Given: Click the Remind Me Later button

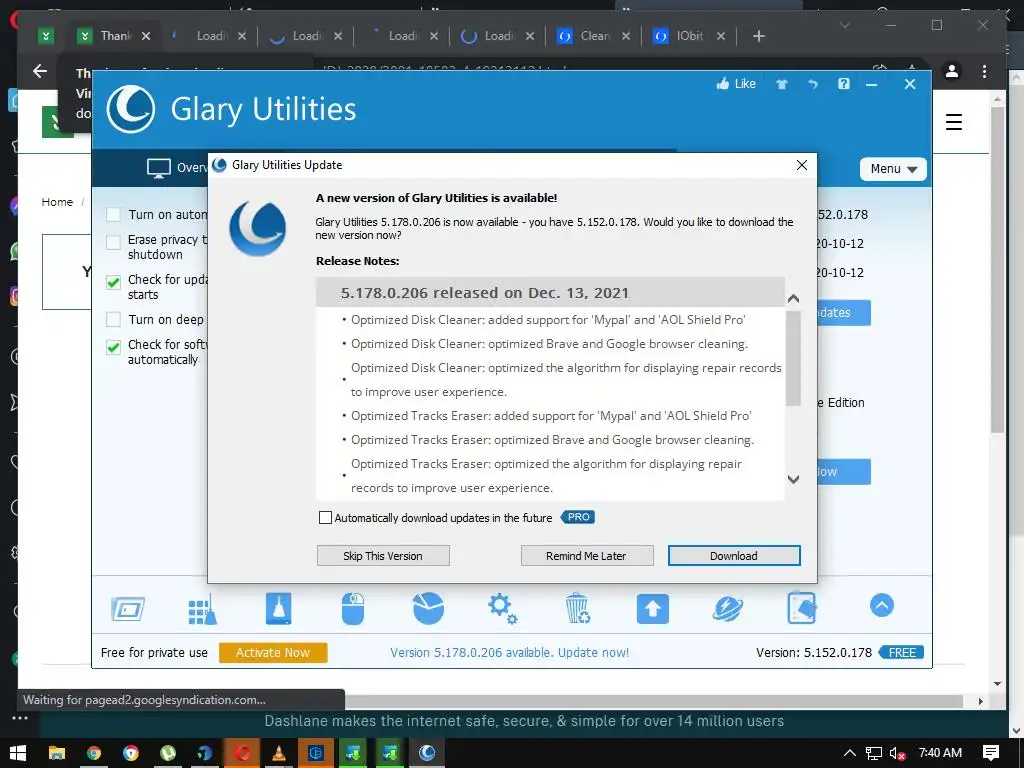Looking at the screenshot, I should click(x=586, y=556).
